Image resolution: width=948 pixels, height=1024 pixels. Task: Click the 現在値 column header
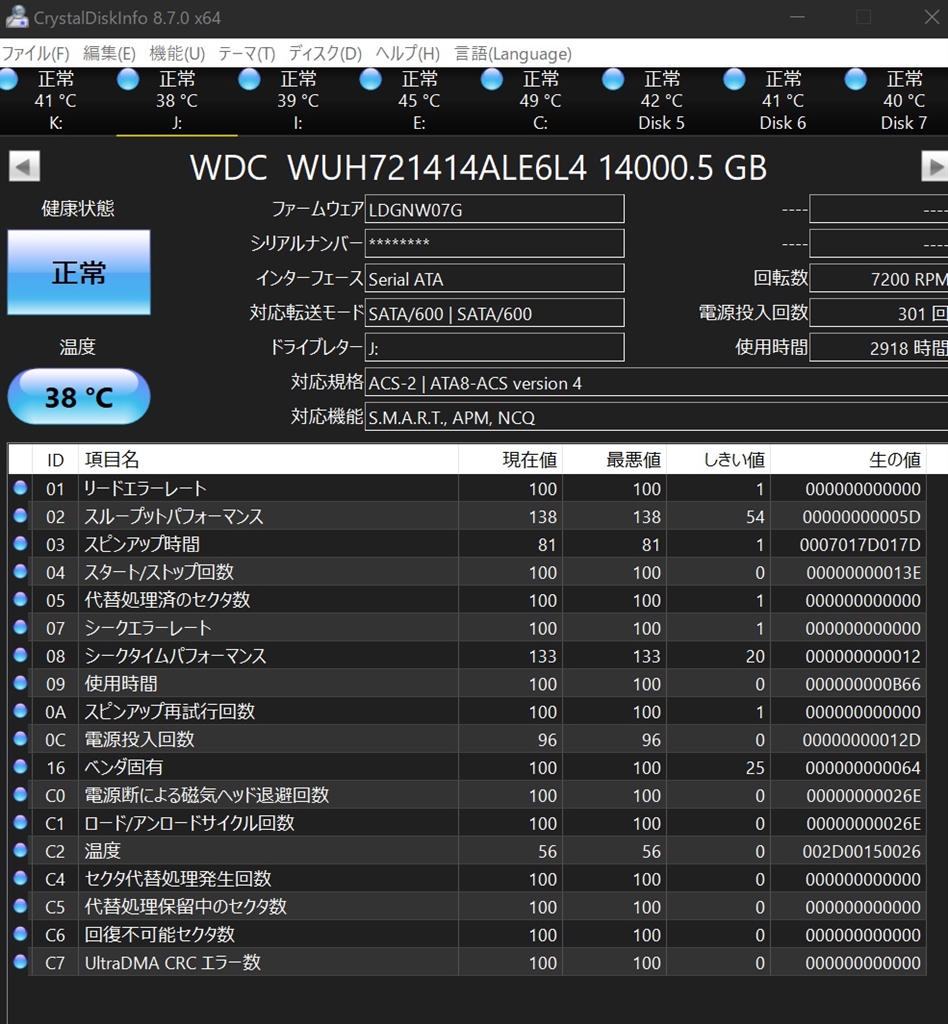click(x=510, y=460)
